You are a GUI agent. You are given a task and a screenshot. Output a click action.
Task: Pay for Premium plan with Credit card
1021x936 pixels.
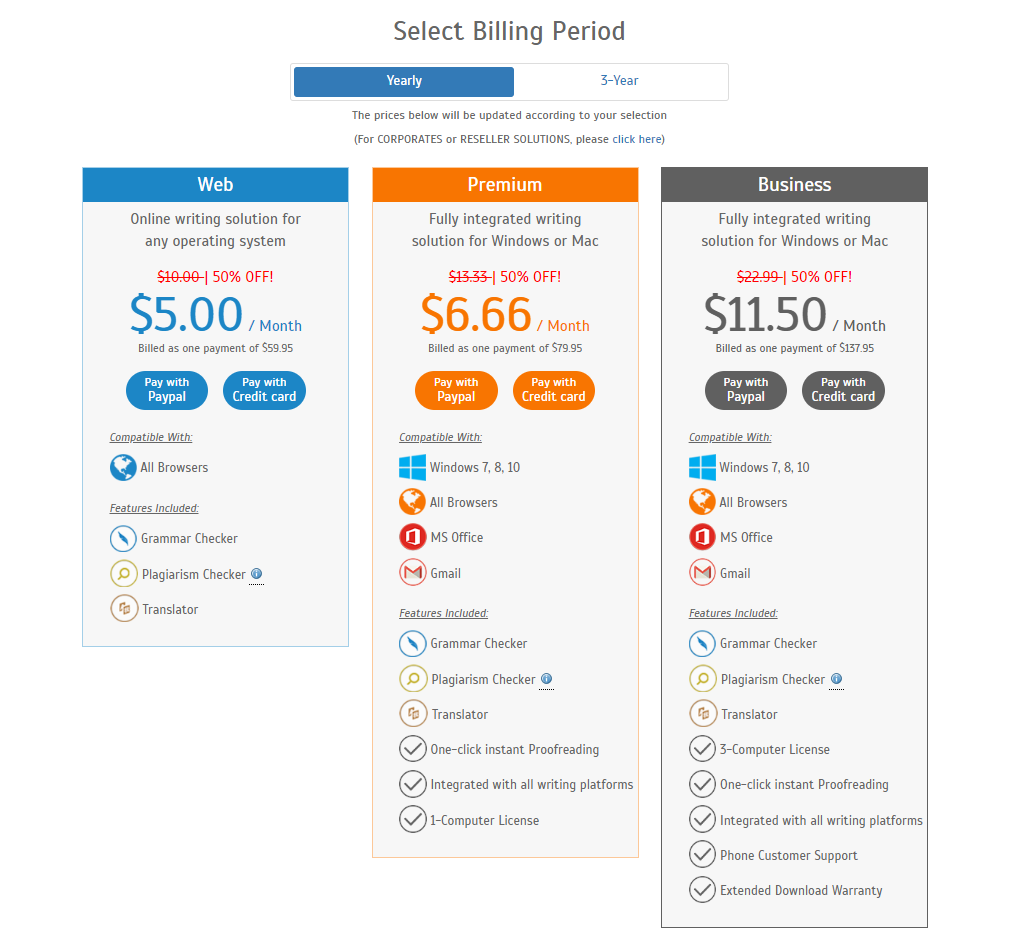pos(553,390)
